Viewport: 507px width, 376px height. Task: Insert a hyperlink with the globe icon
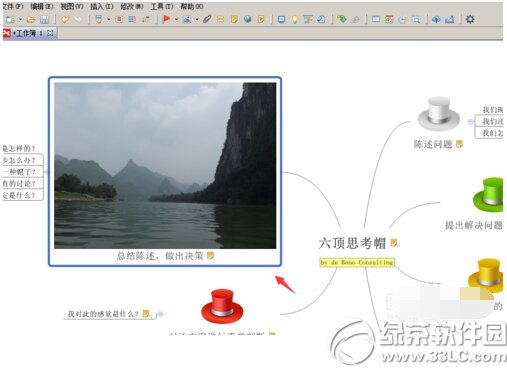[x=247, y=19]
